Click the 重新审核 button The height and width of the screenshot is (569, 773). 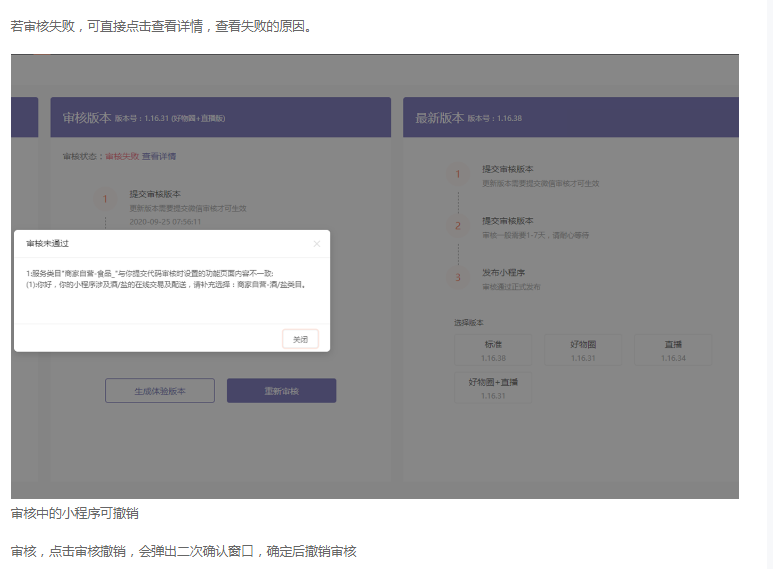pyautogui.click(x=281, y=391)
